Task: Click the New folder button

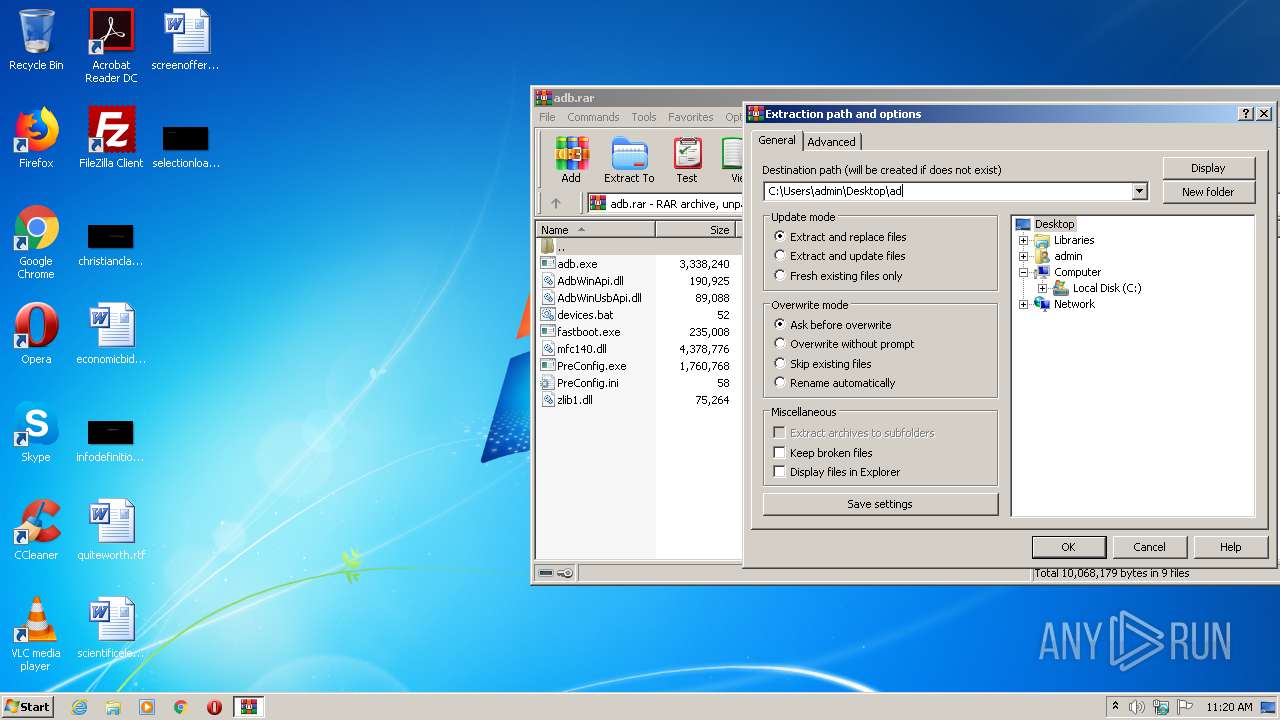Action: pos(1208,192)
